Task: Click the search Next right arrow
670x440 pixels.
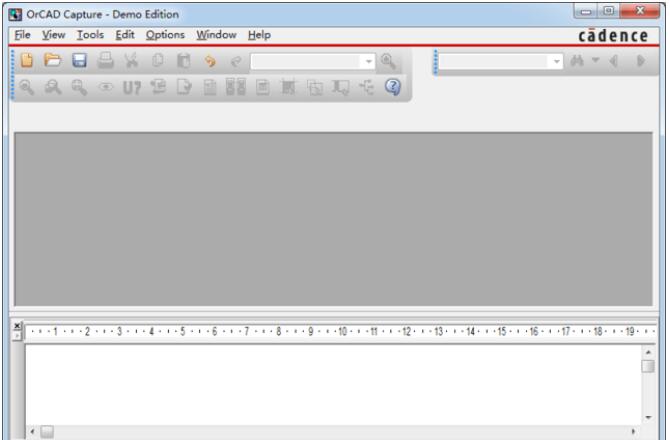Action: pyautogui.click(x=641, y=61)
